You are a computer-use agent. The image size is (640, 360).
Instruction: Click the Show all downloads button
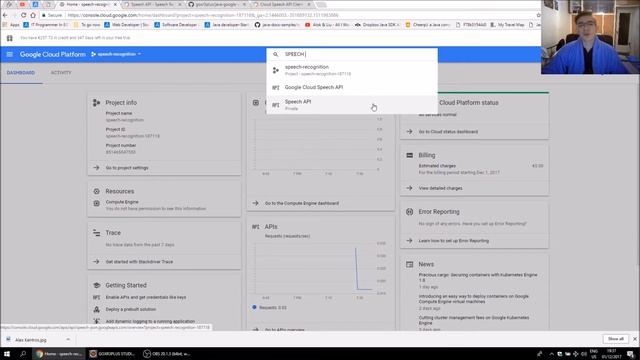pos(616,339)
